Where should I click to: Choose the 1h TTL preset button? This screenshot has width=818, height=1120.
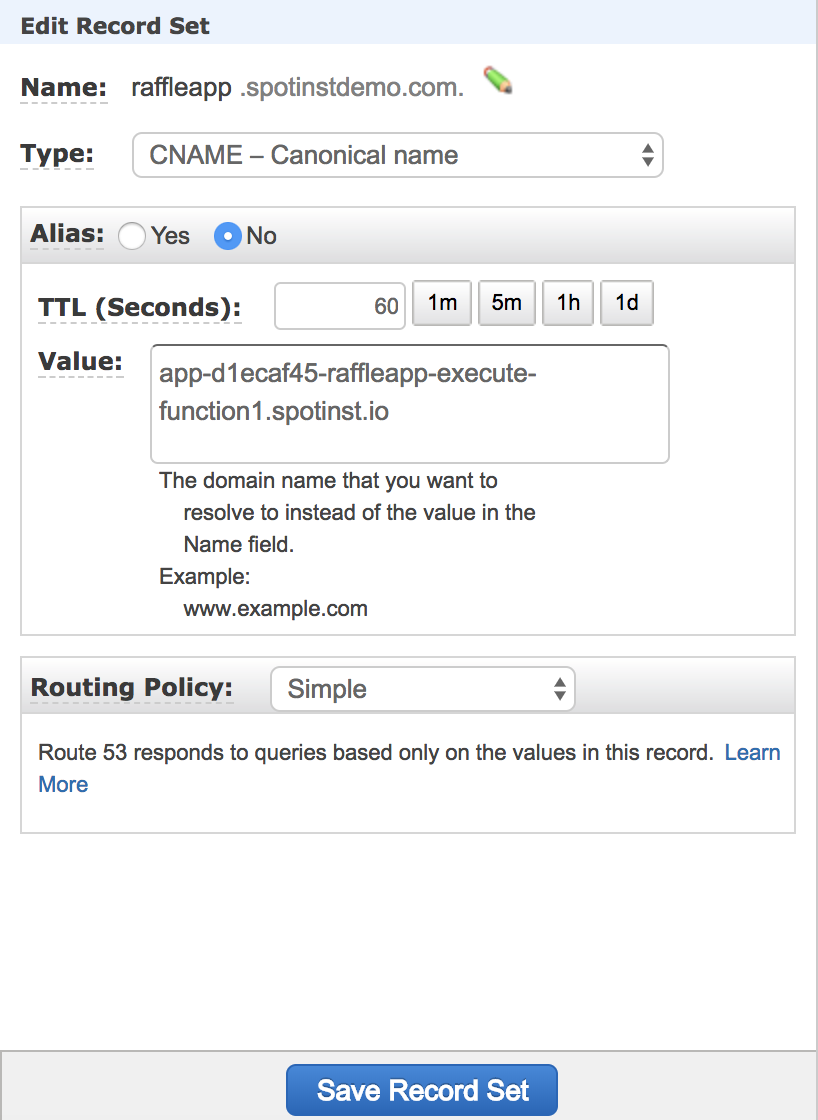568,303
